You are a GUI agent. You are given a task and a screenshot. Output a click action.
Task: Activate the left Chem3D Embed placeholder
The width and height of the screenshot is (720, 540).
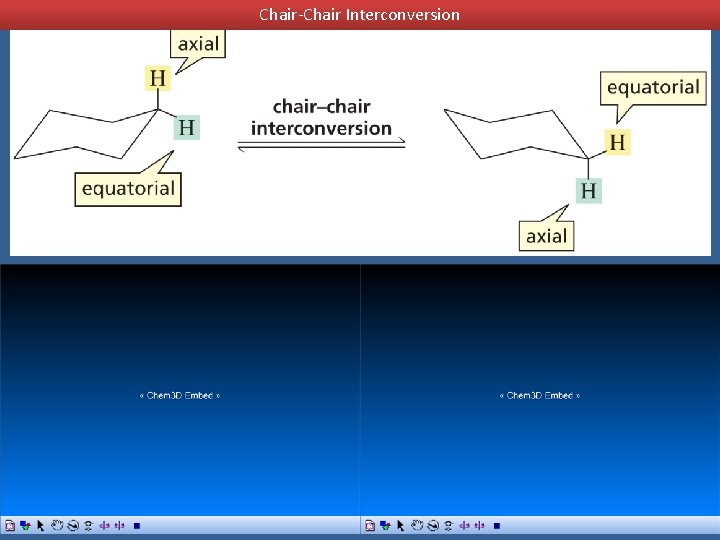tap(180, 395)
